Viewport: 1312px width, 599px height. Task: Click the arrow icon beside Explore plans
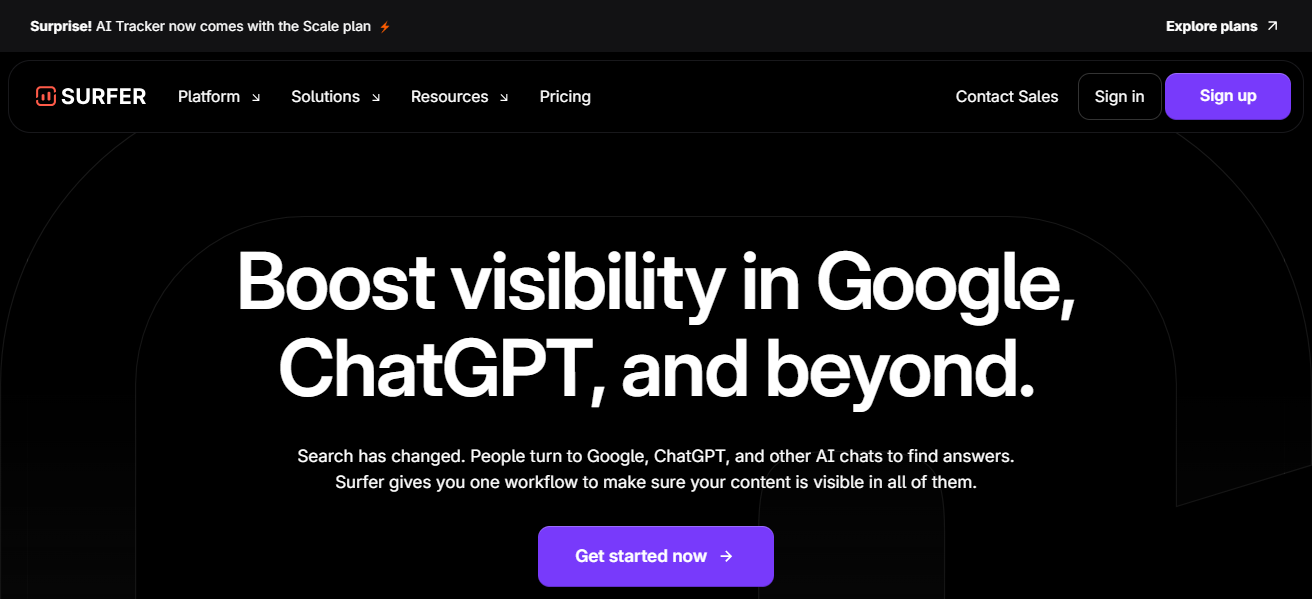1272,26
